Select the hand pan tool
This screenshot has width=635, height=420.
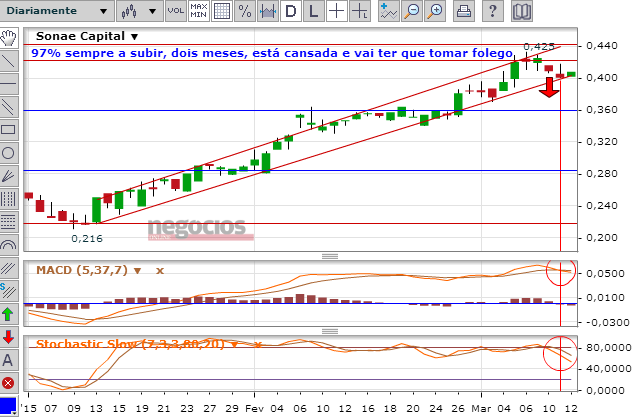[x=9, y=38]
